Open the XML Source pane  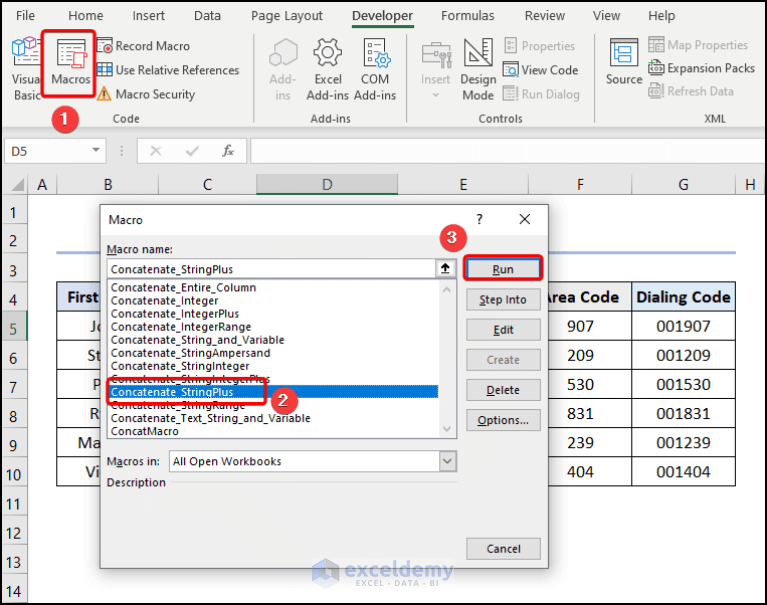[x=624, y=63]
